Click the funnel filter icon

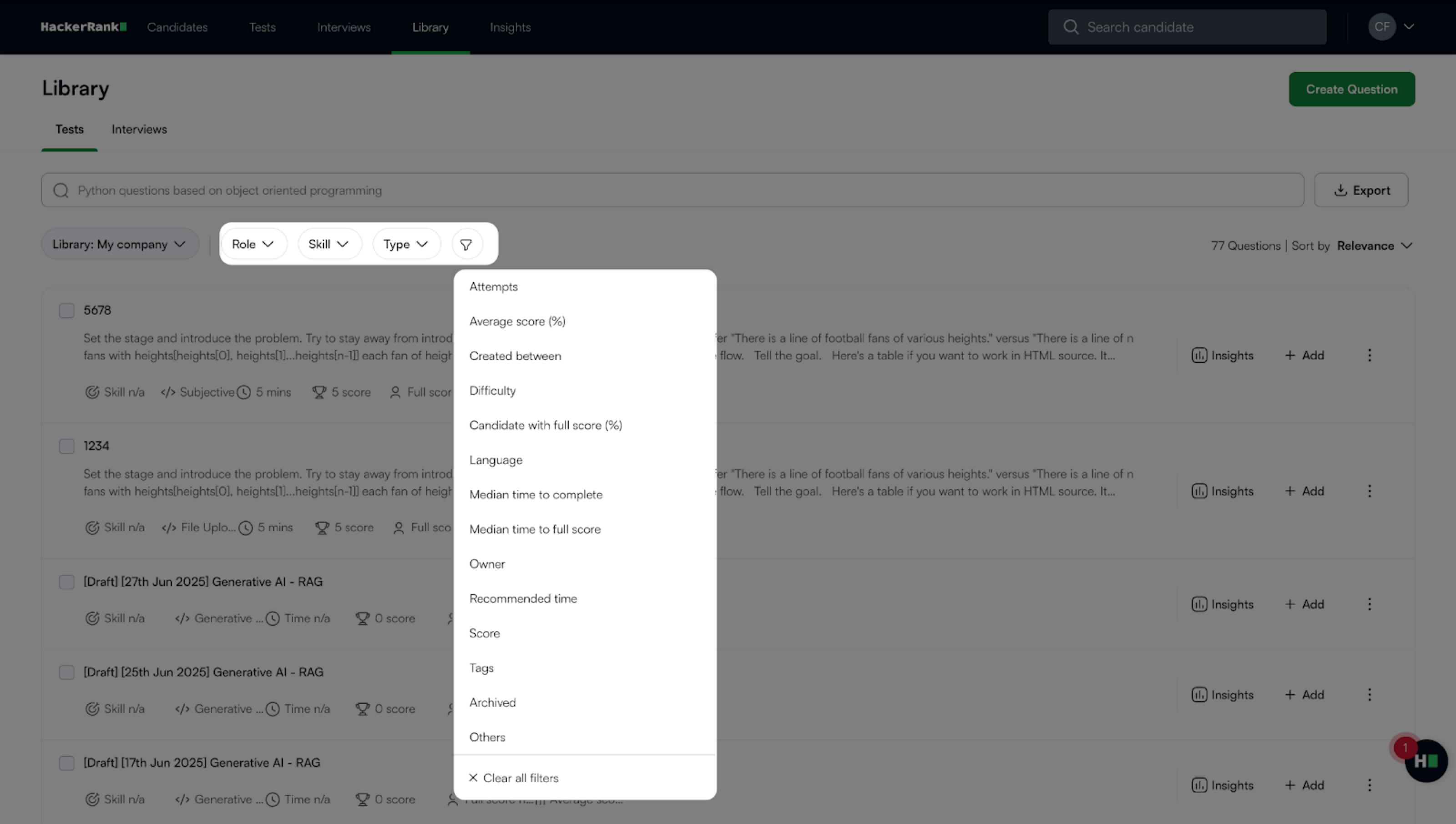click(x=466, y=245)
